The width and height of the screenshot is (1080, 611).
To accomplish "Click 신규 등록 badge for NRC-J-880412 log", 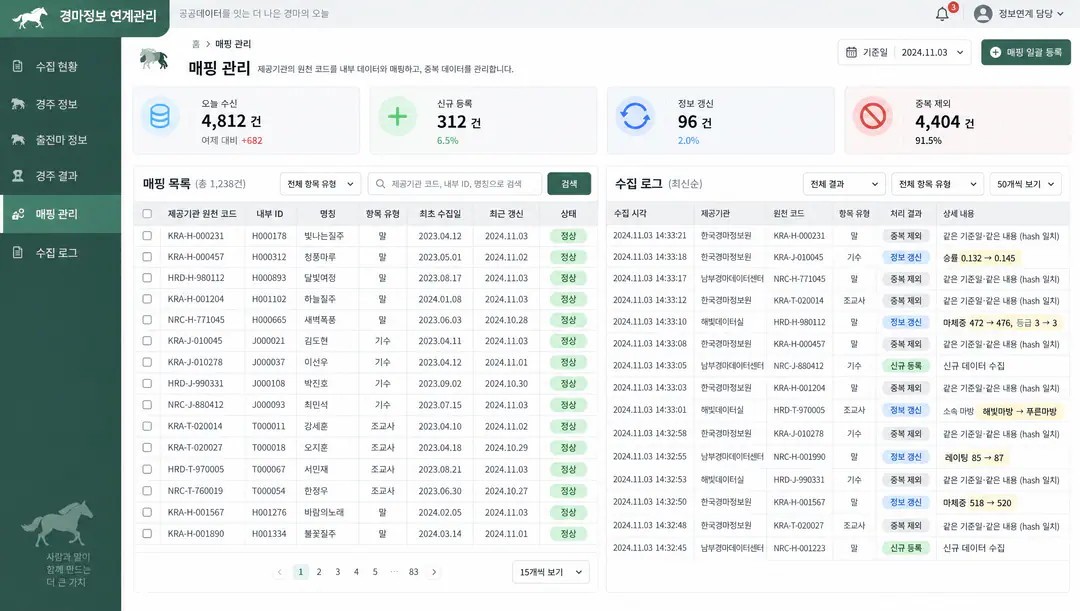I will [x=905, y=366].
